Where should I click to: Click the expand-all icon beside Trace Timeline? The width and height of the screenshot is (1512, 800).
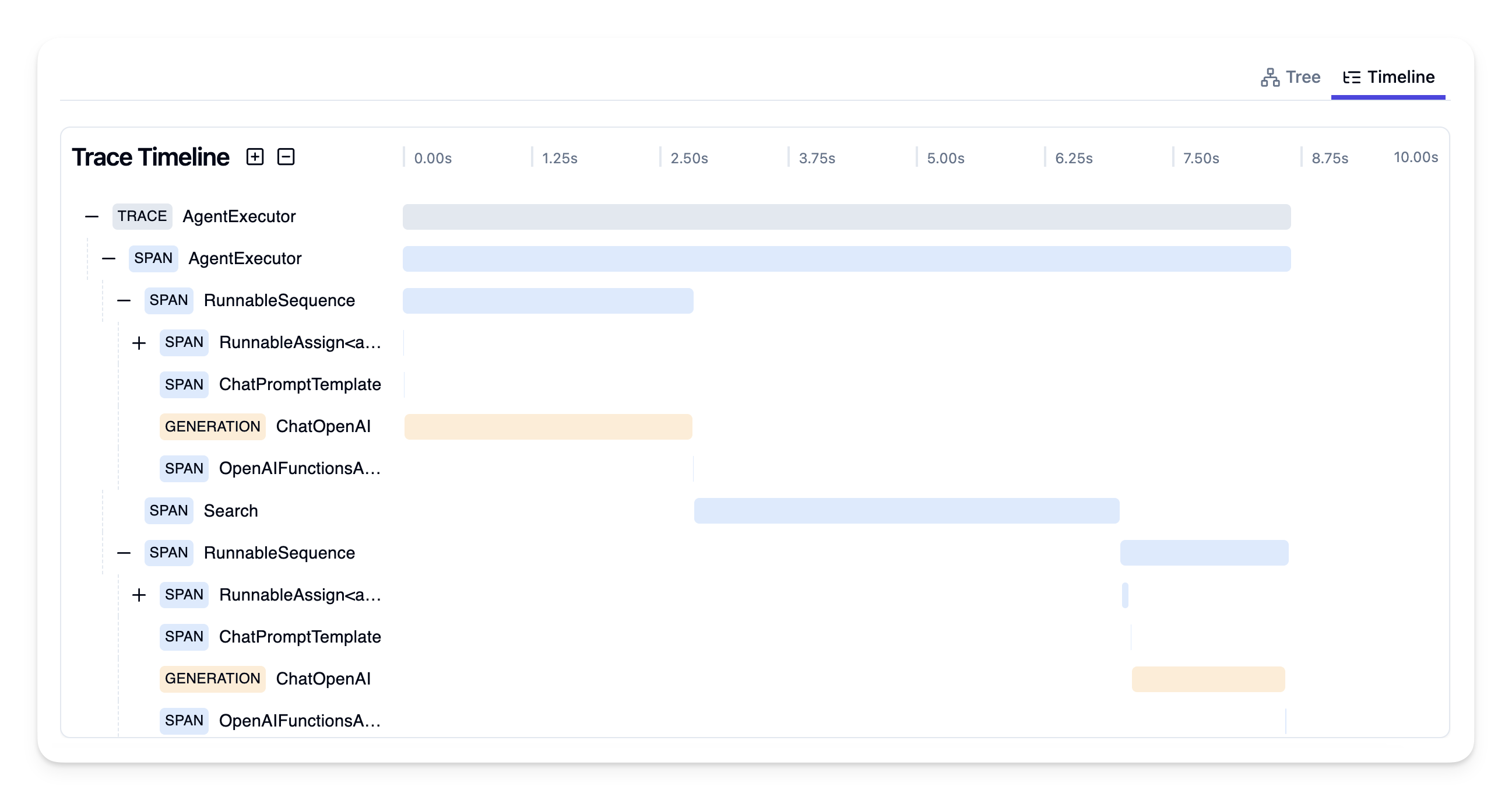click(x=255, y=157)
